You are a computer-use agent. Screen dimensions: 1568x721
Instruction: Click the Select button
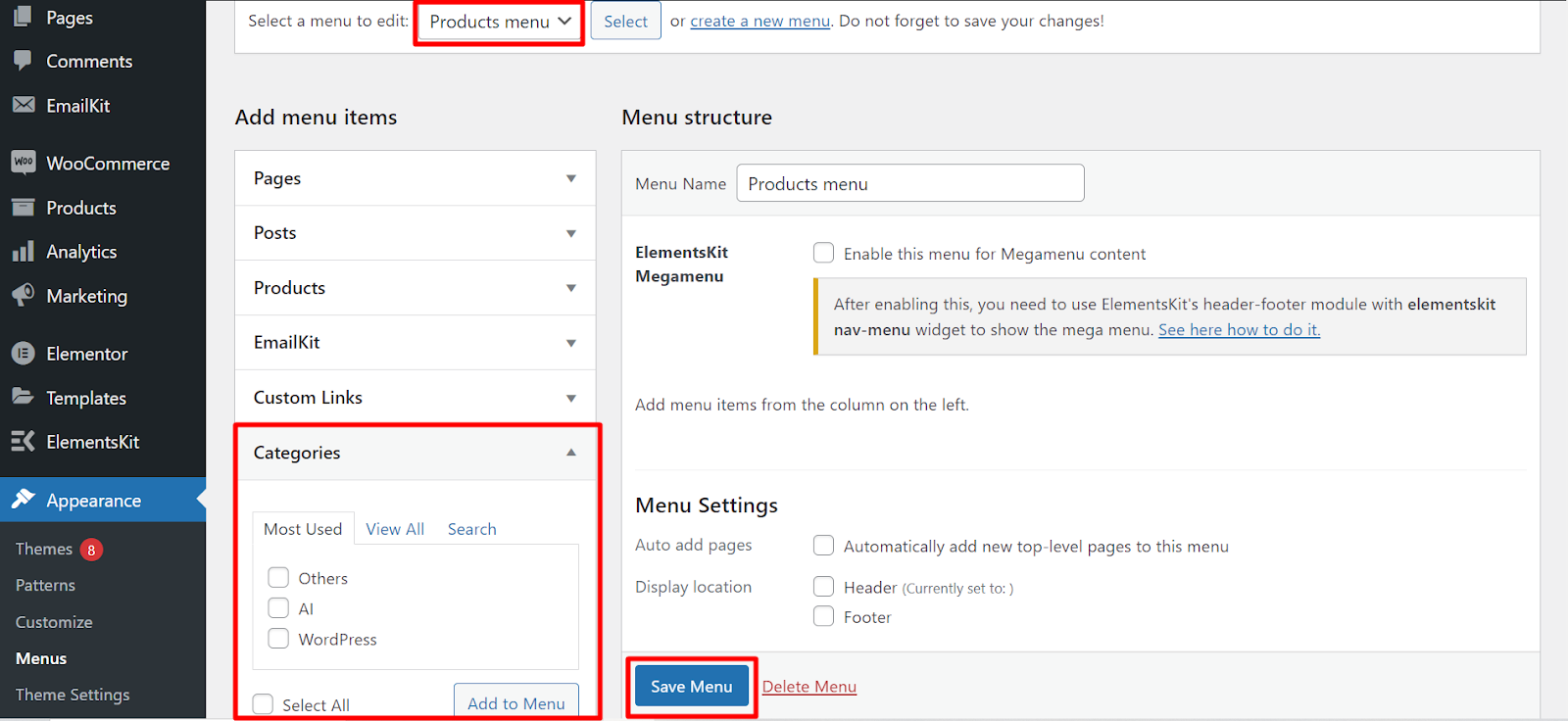point(625,22)
